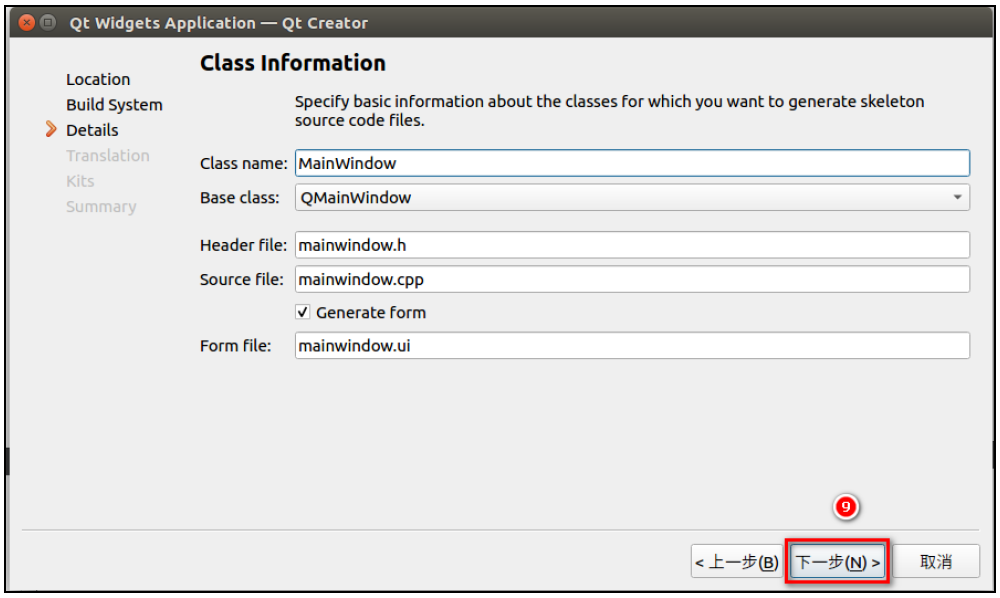Screen dimensions: 1000x598
Task: Click the red number 9 annotation badge
Action: pos(846,508)
